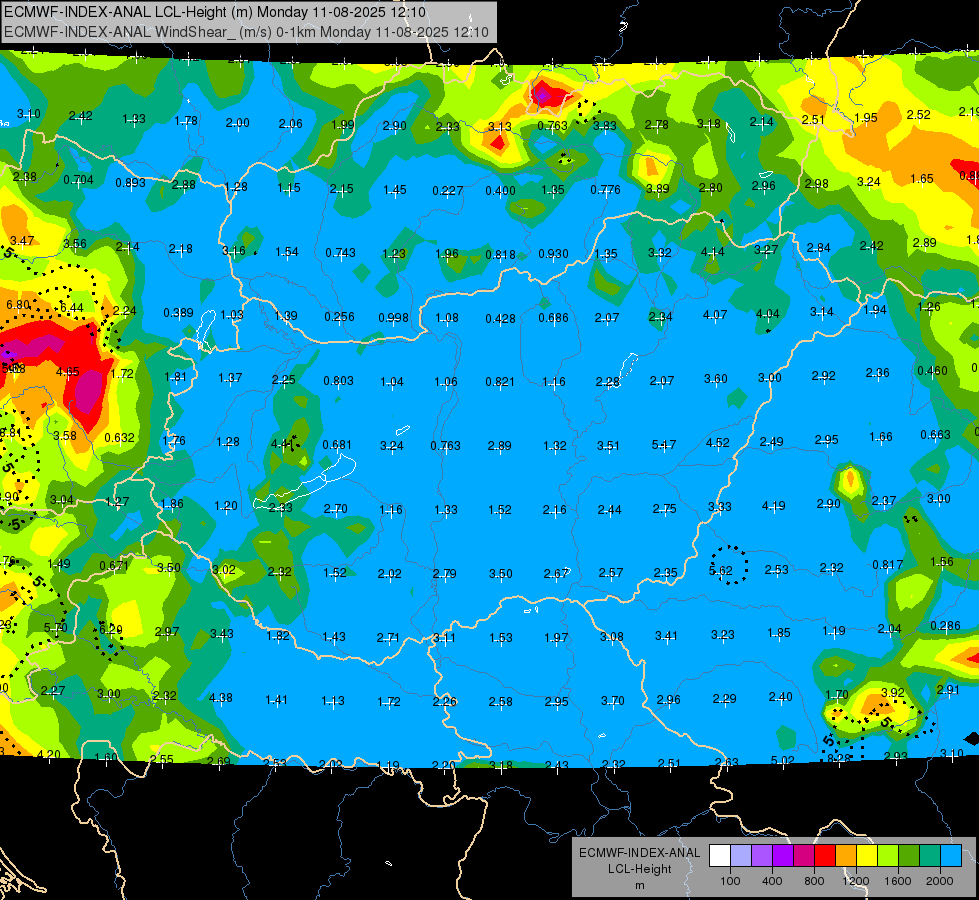Select the white swatch in LCL-Height legend
979x900 pixels.
point(720,855)
